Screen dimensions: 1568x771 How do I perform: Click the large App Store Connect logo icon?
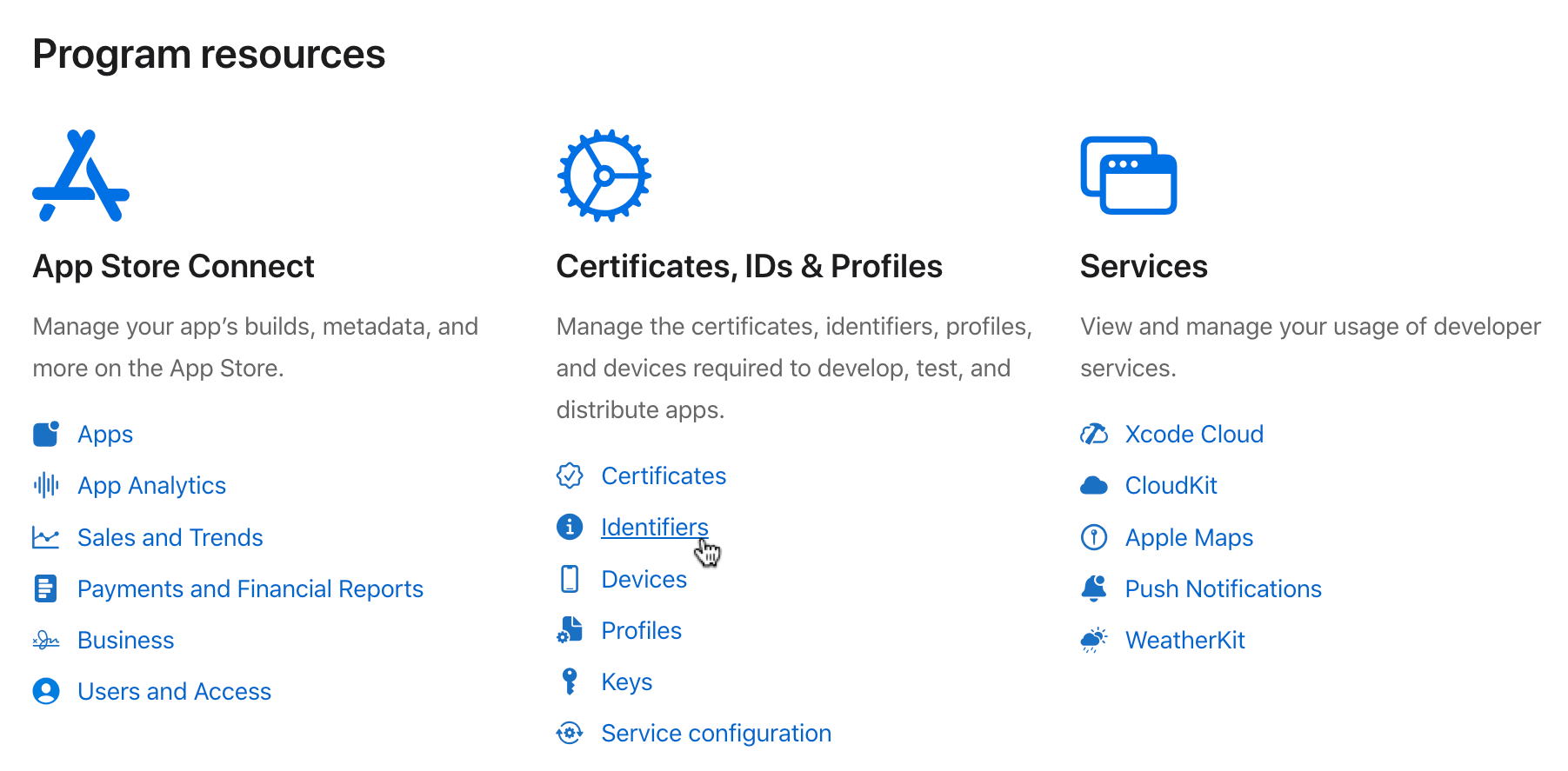pyautogui.click(x=81, y=176)
